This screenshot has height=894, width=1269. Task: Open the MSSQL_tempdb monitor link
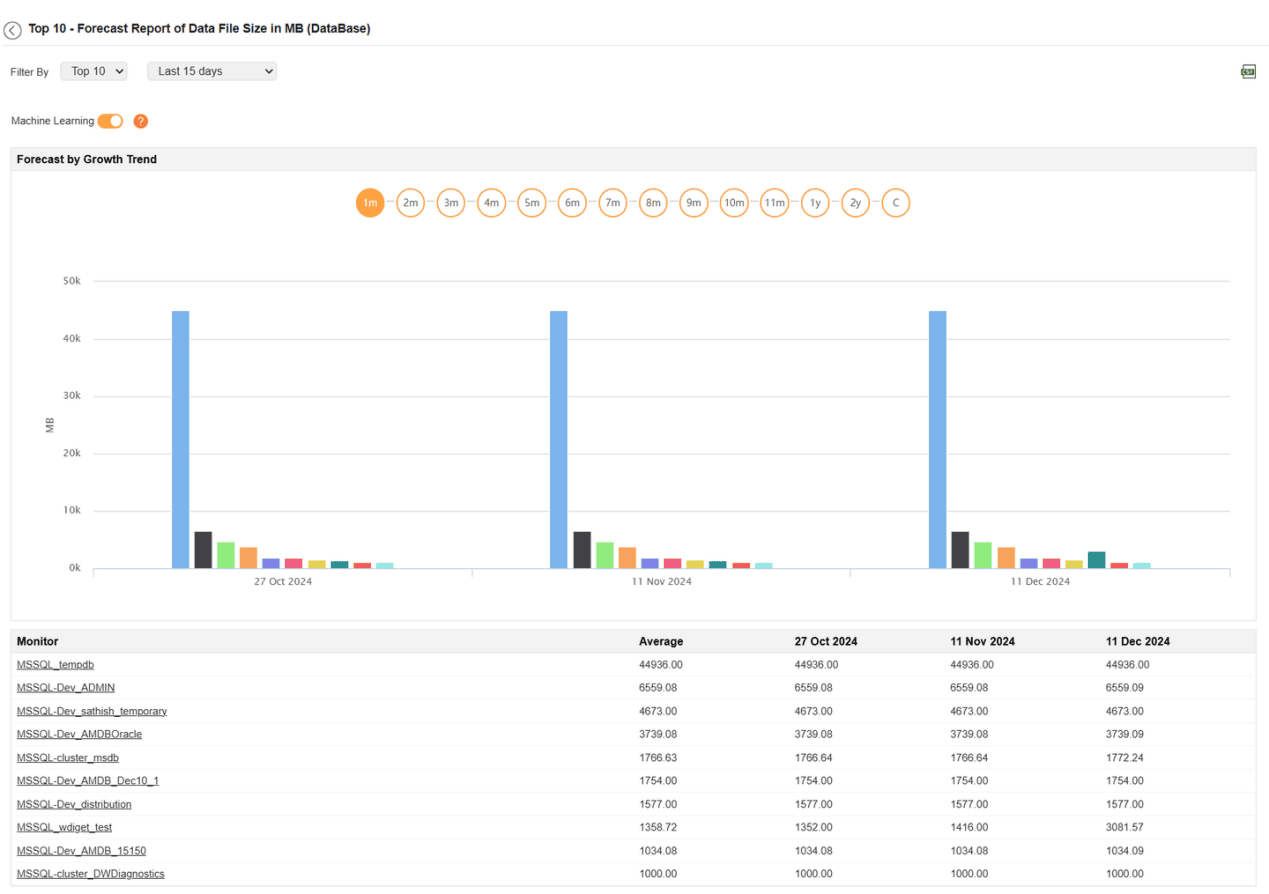[x=55, y=664]
